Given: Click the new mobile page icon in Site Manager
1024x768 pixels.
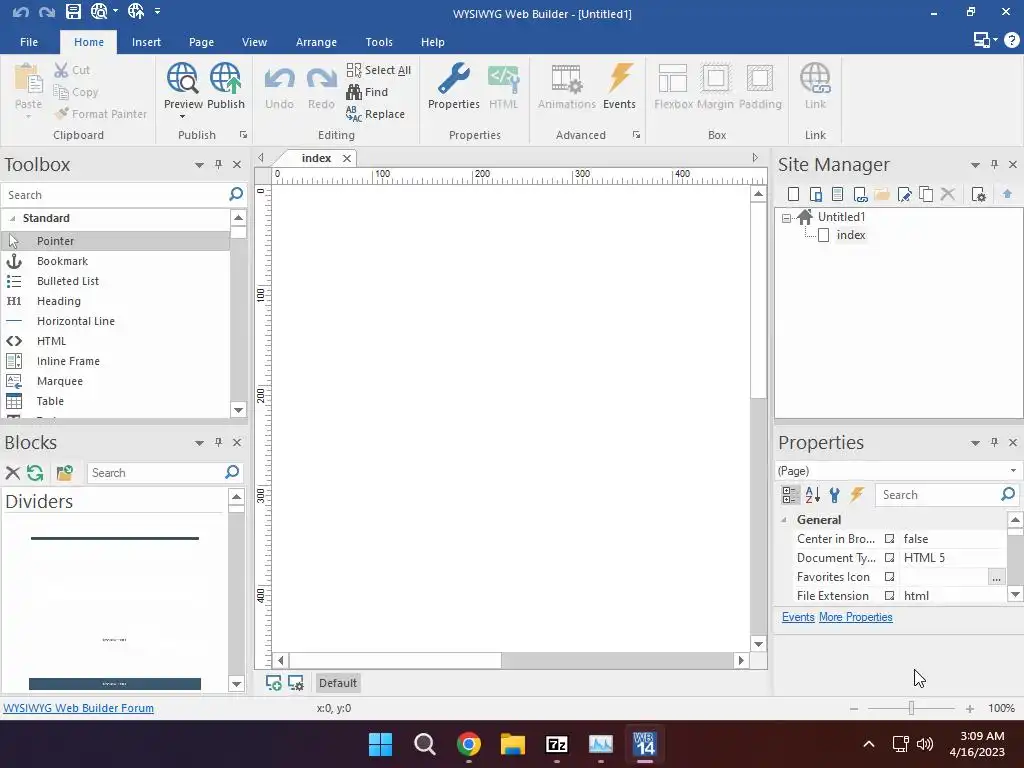Looking at the screenshot, I should point(815,194).
